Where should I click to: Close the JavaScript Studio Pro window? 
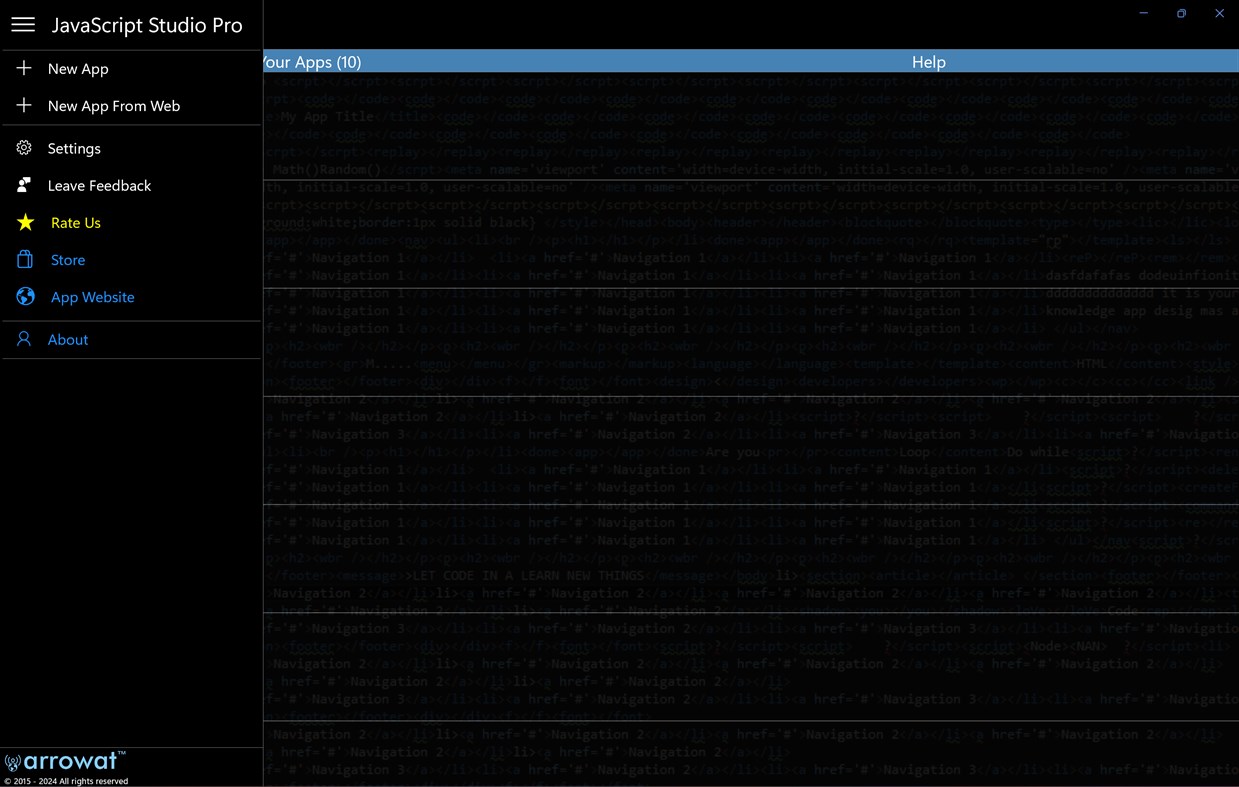[x=1219, y=13]
